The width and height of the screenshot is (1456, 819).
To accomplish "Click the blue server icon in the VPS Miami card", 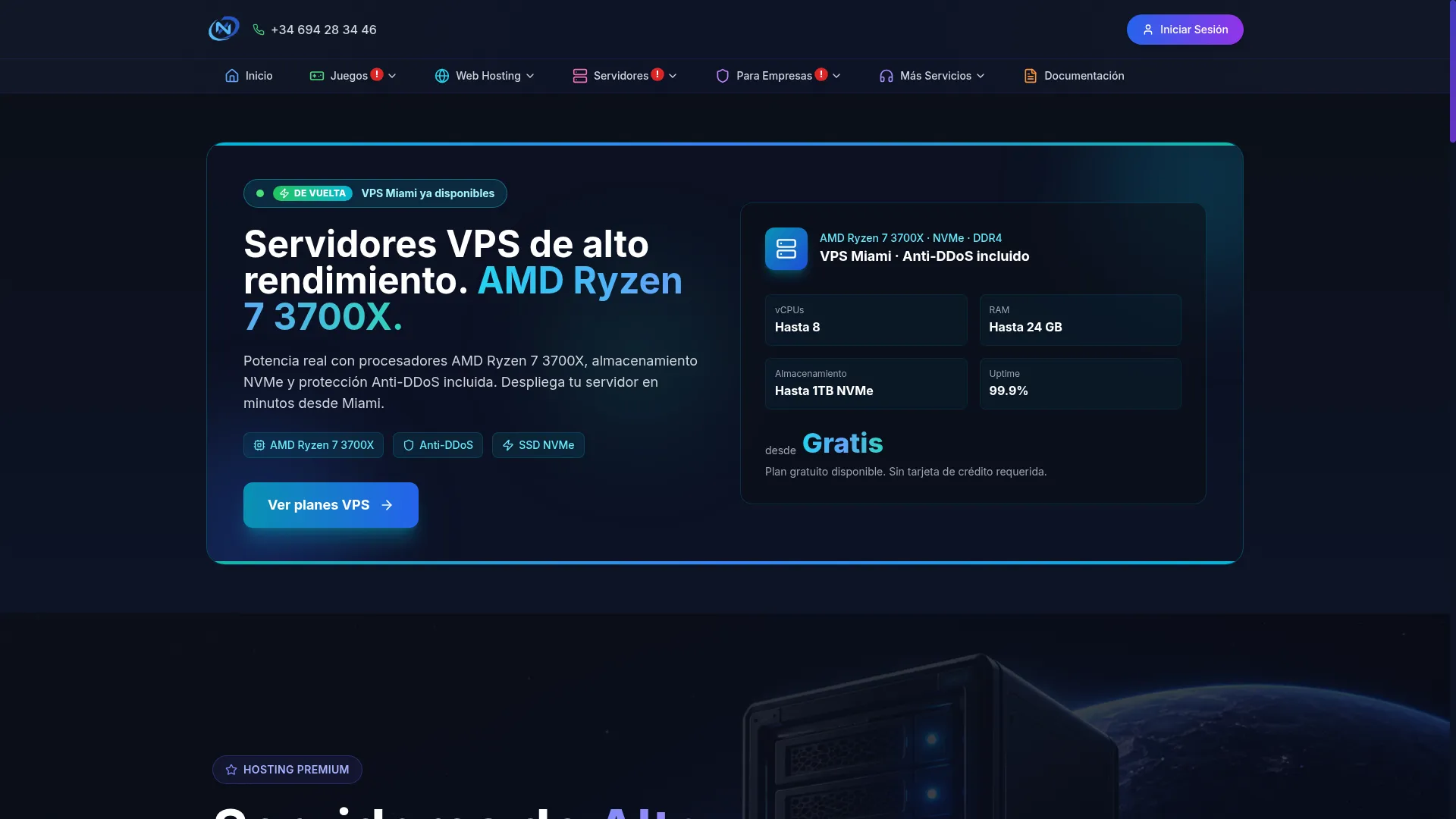I will pyautogui.click(x=786, y=249).
